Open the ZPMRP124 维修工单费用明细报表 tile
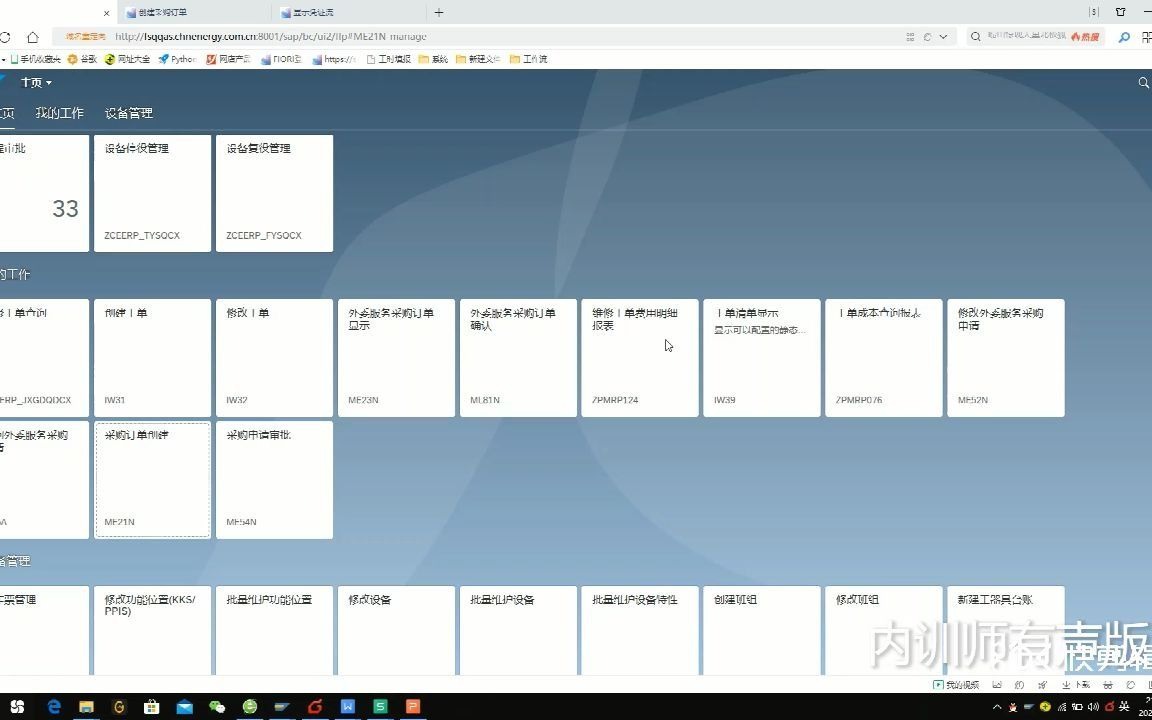The height and width of the screenshot is (720, 1152). click(639, 357)
